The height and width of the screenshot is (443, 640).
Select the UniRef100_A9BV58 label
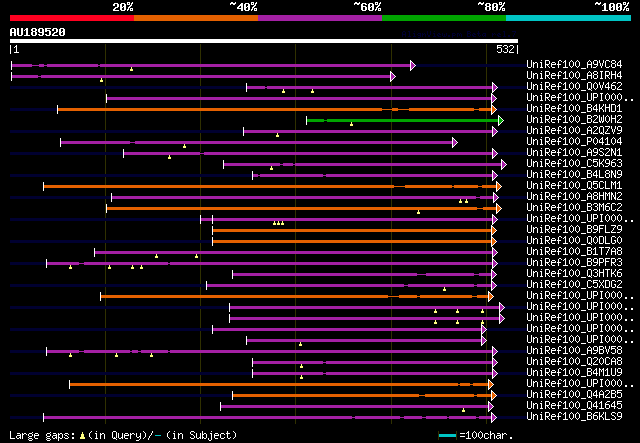tap(574, 351)
